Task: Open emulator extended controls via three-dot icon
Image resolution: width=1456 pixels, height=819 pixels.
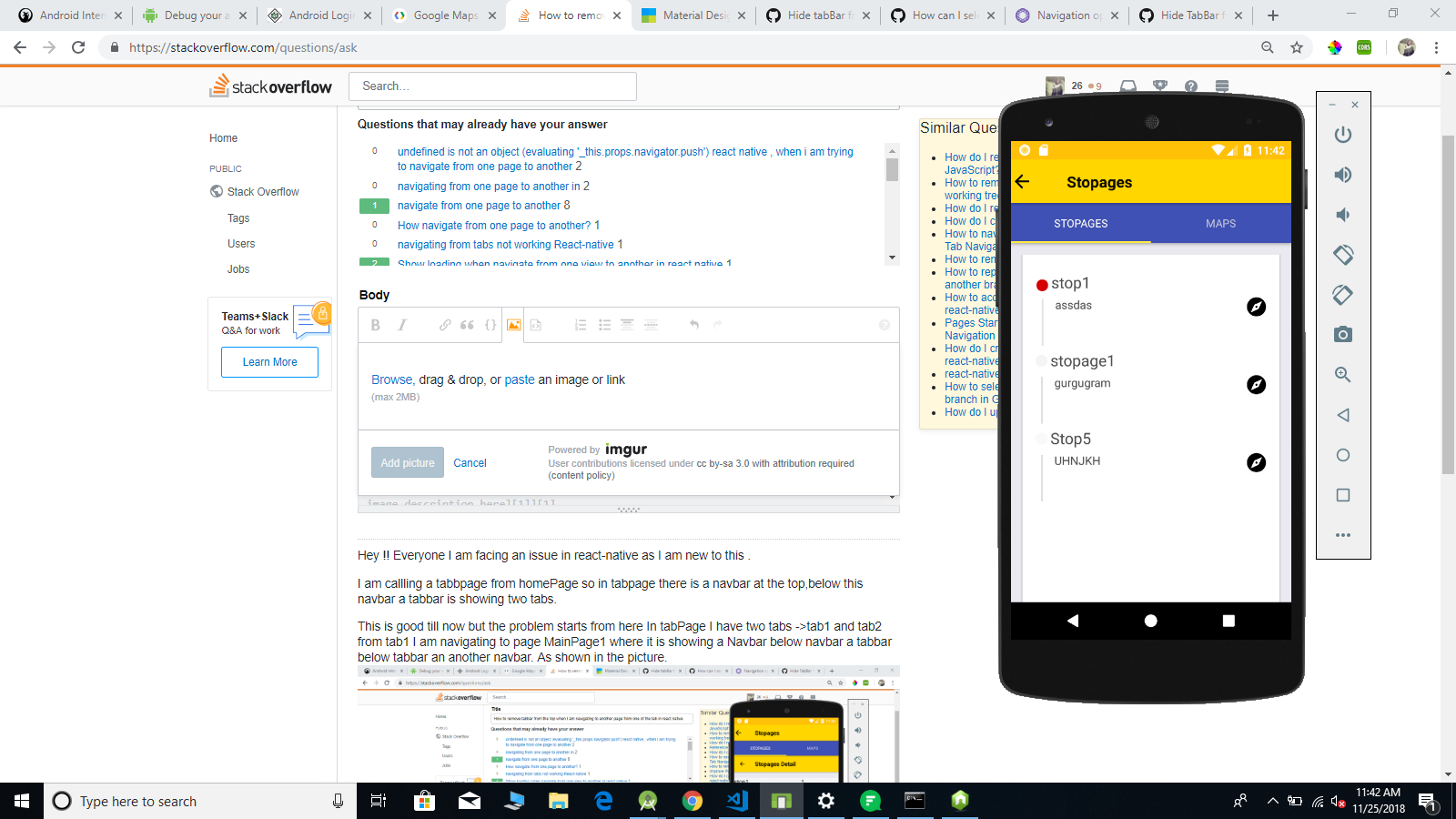Action: click(x=1343, y=535)
